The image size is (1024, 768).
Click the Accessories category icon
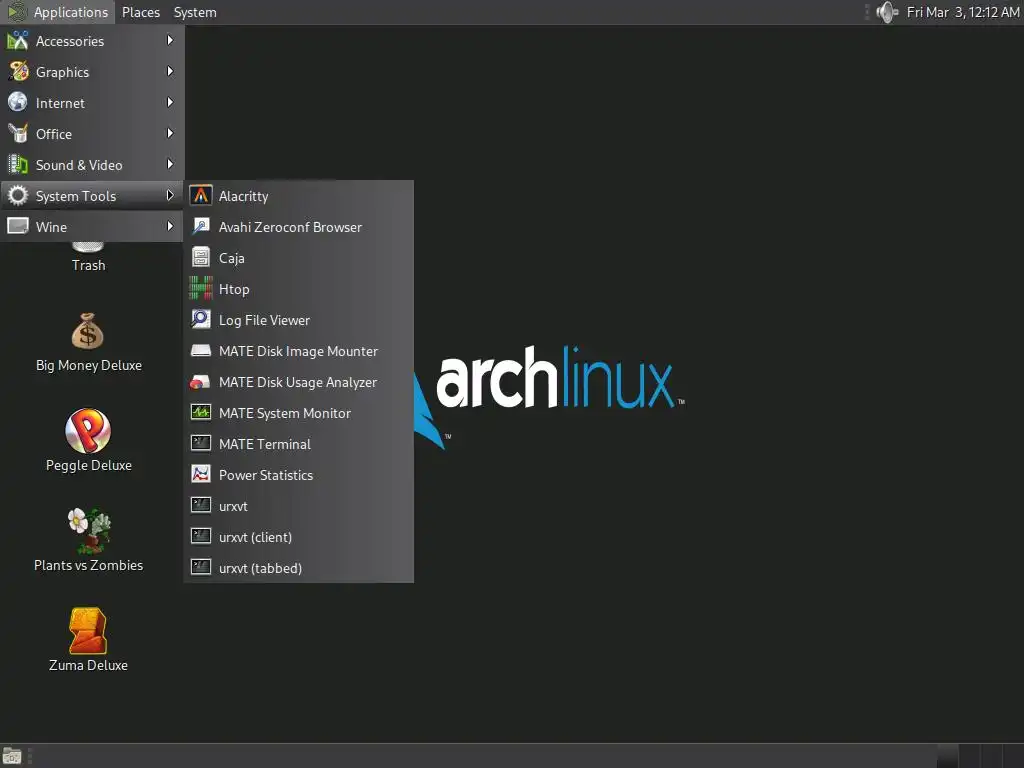pyautogui.click(x=18, y=40)
